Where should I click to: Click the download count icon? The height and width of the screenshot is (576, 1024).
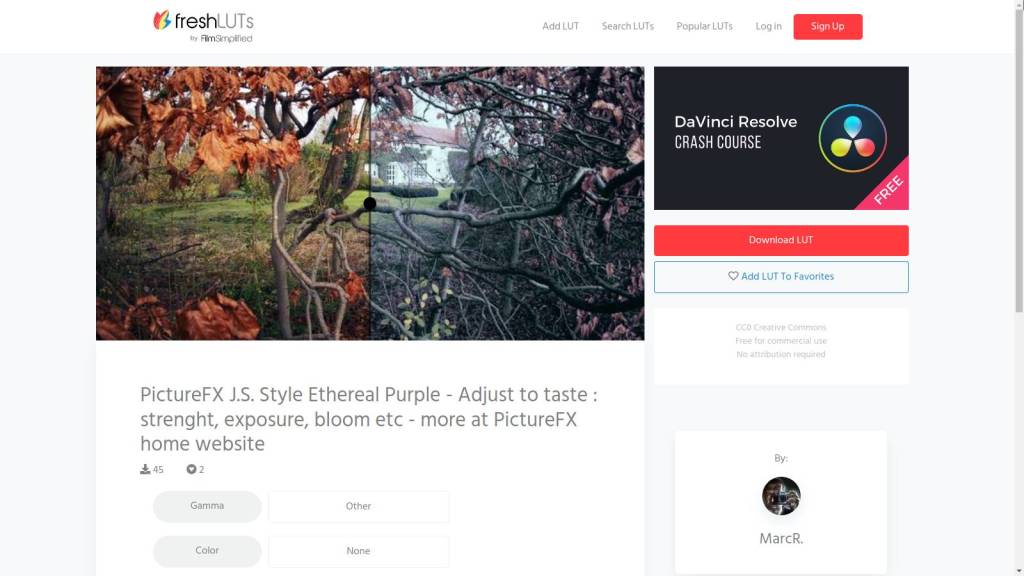pyautogui.click(x=145, y=469)
